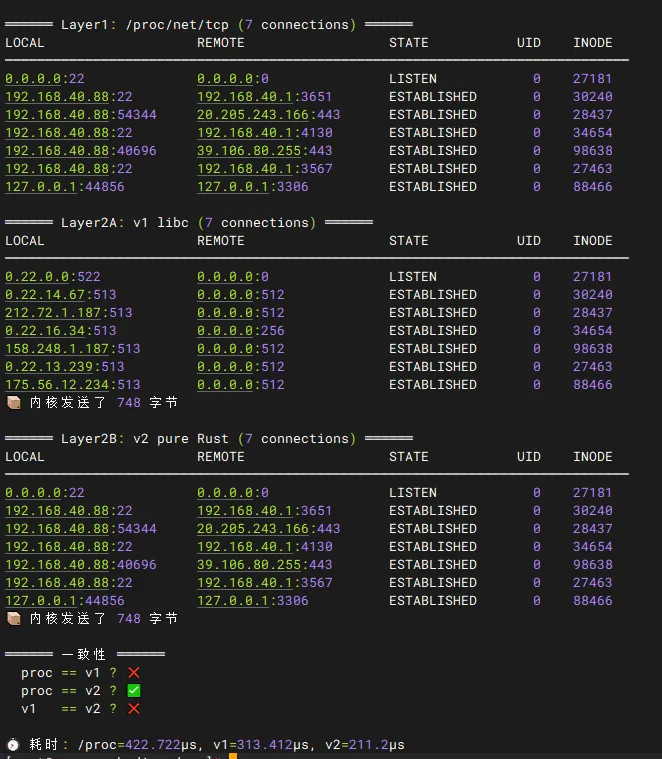
Task: Click 127.0.0.1:3306 in the Layer1 table
Action: click(x=253, y=187)
